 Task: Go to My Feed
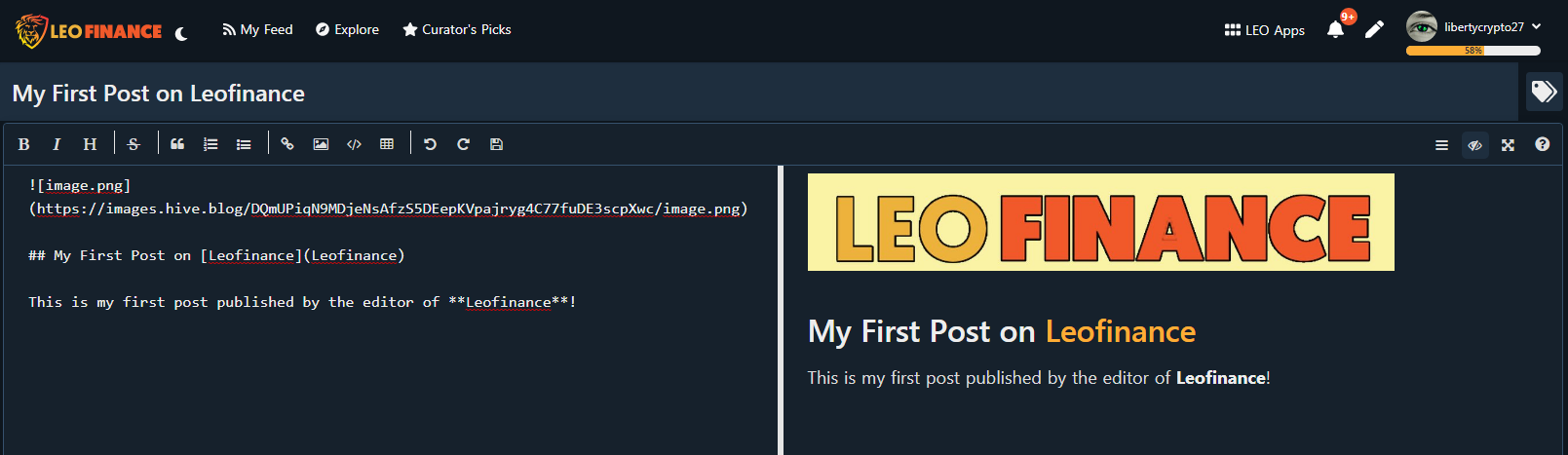(257, 29)
